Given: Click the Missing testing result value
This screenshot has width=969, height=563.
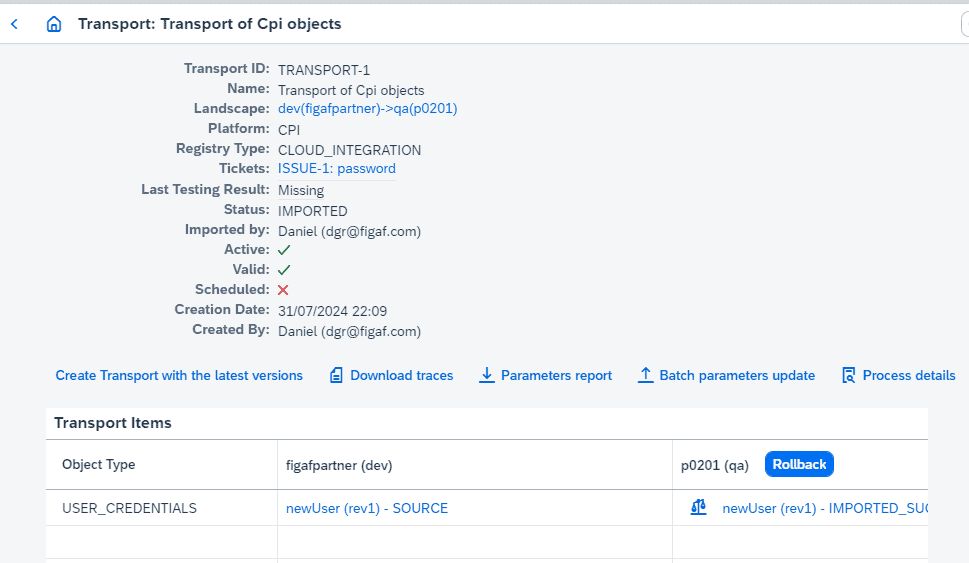Looking at the screenshot, I should (x=301, y=190).
